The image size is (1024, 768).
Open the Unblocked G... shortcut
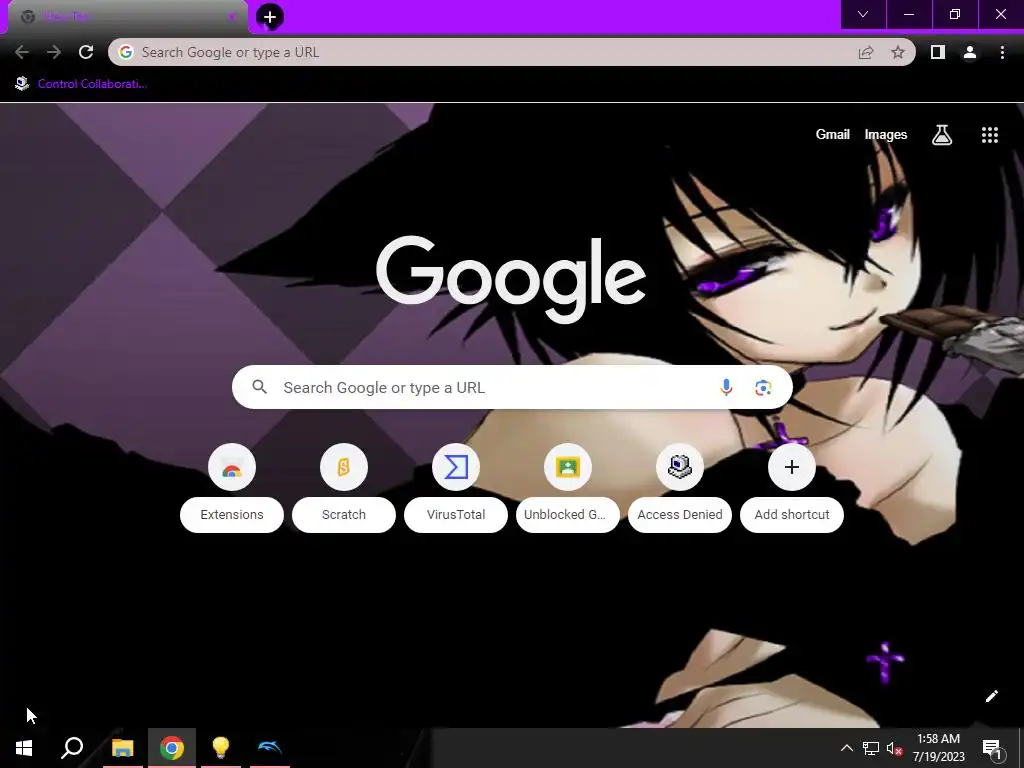(568, 488)
